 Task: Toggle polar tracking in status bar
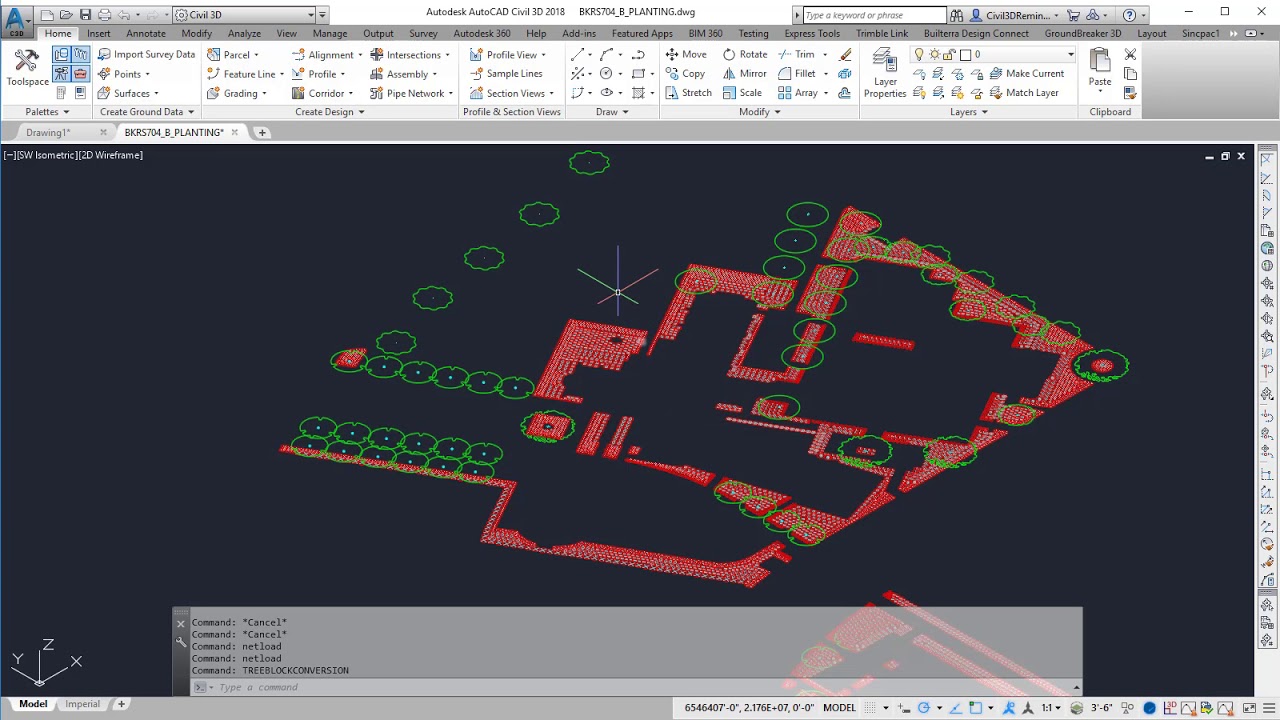click(x=924, y=707)
